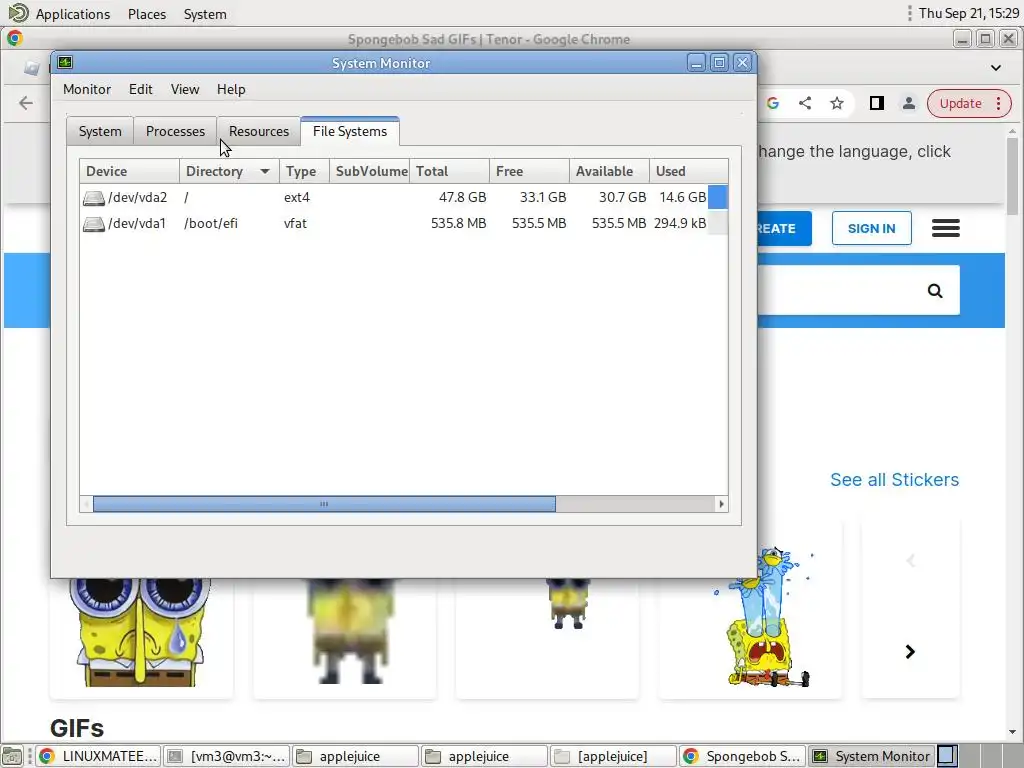Open the Edit menu in System Monitor

[140, 89]
